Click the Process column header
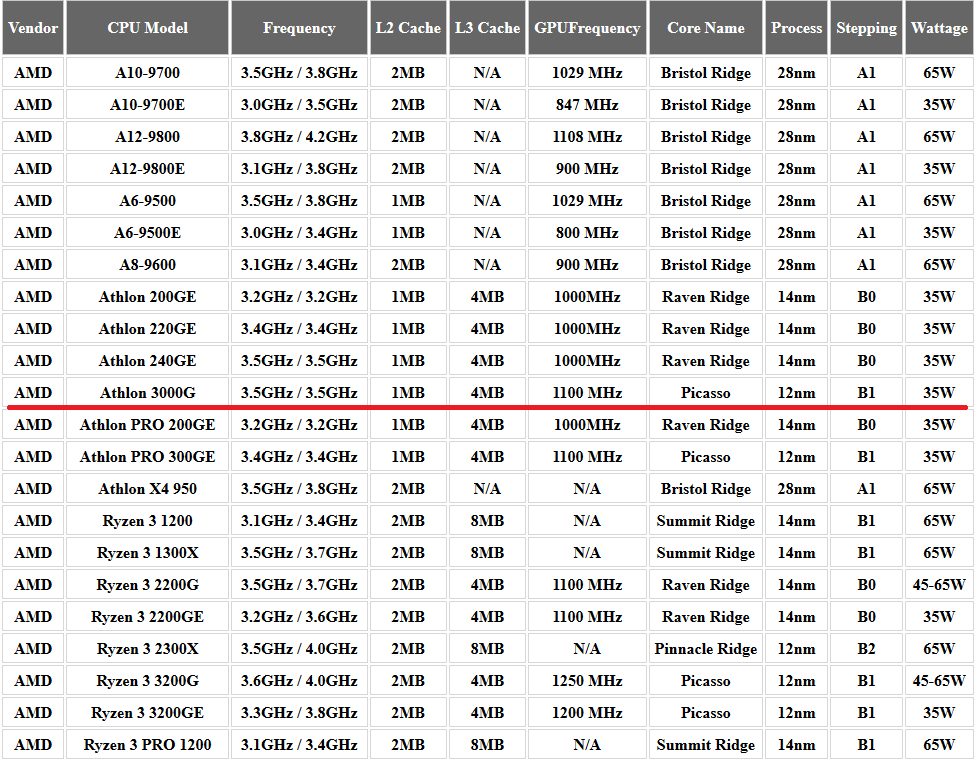976x760 pixels. pos(797,28)
